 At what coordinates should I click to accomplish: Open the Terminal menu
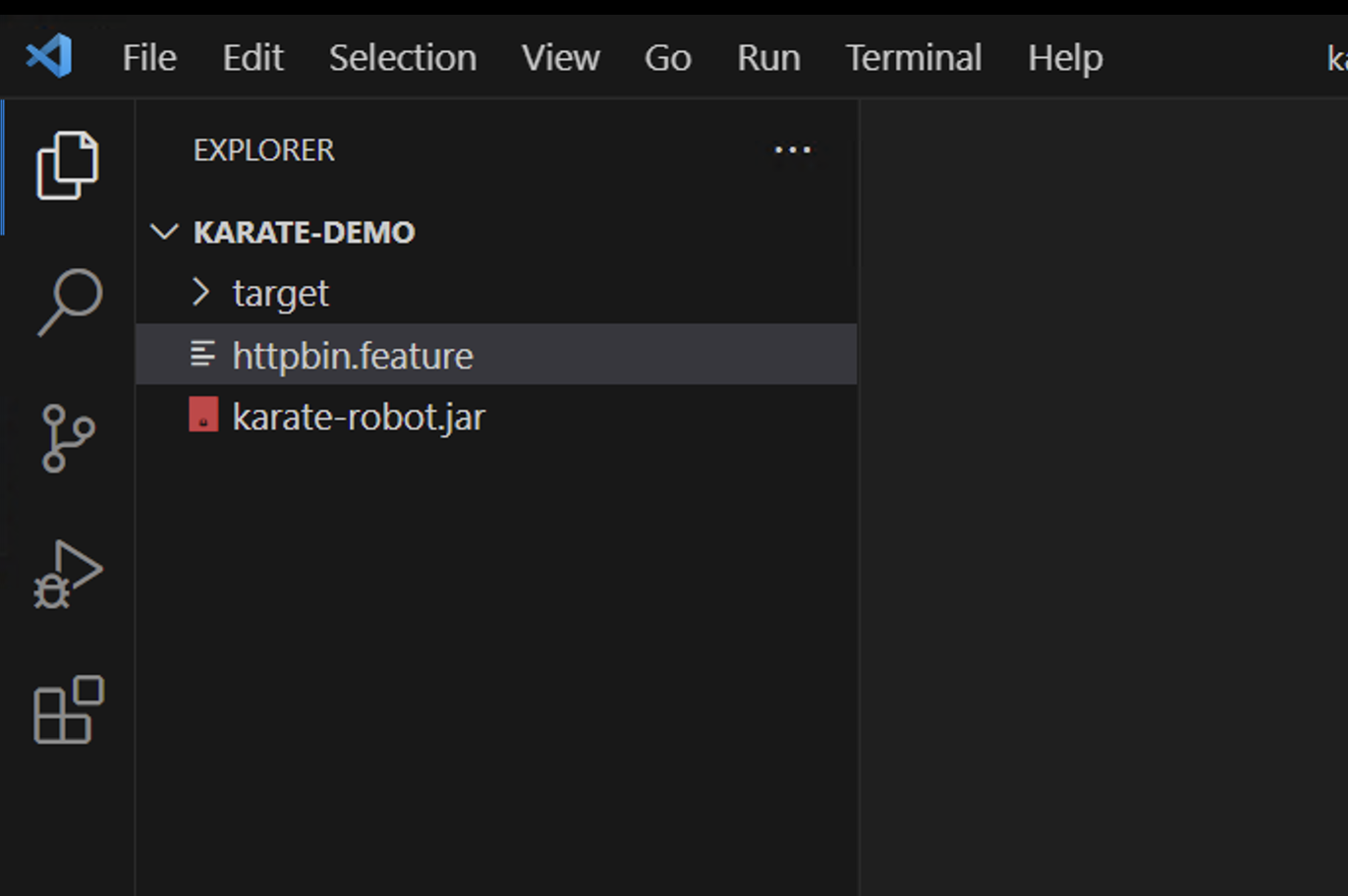tap(913, 58)
